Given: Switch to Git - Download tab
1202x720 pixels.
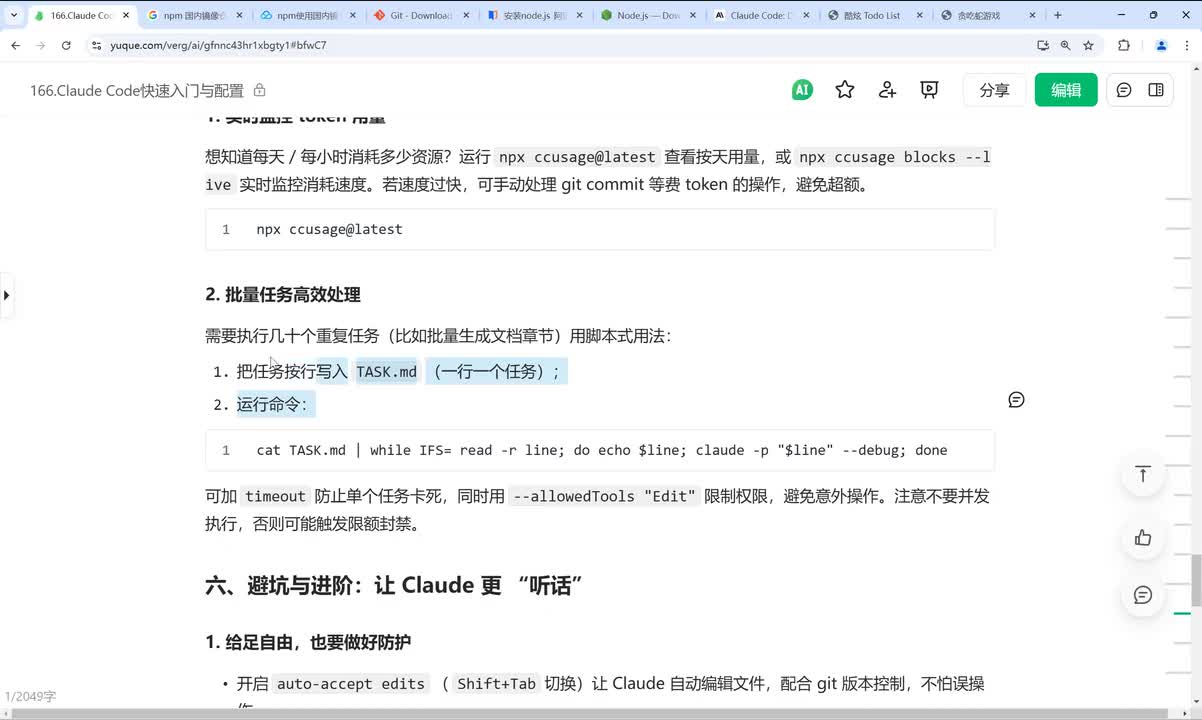Looking at the screenshot, I should pos(420,16).
